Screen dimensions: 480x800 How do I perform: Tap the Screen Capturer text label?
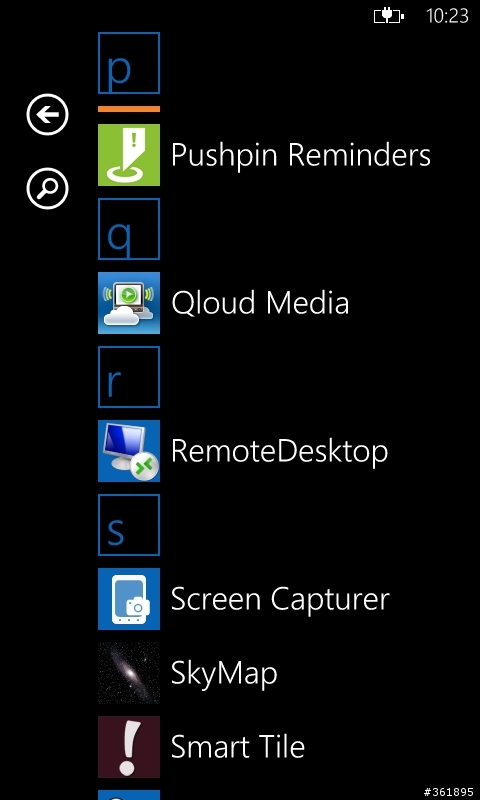(280, 599)
